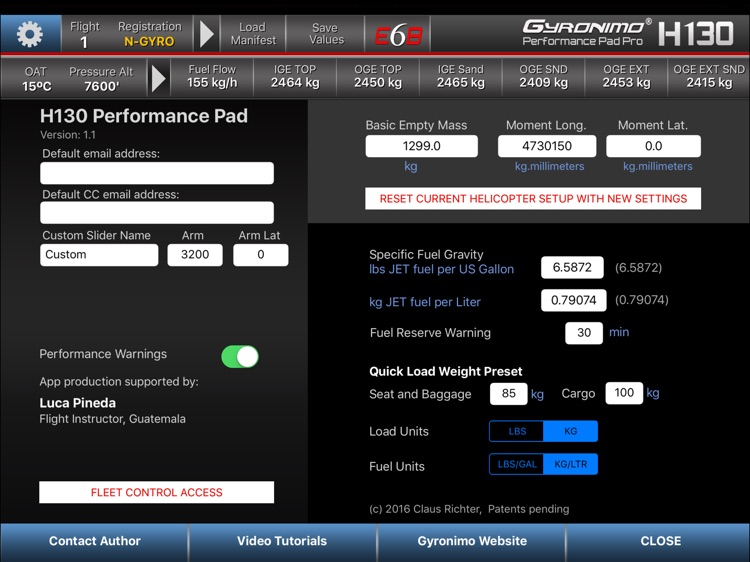Edit kg JET fuel per Liter value

click(x=574, y=300)
